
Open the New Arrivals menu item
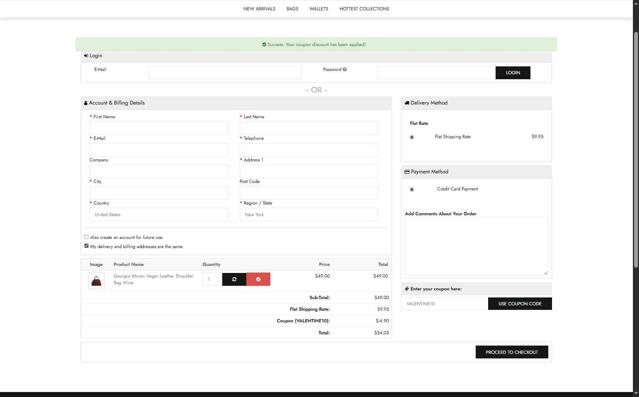coord(259,9)
